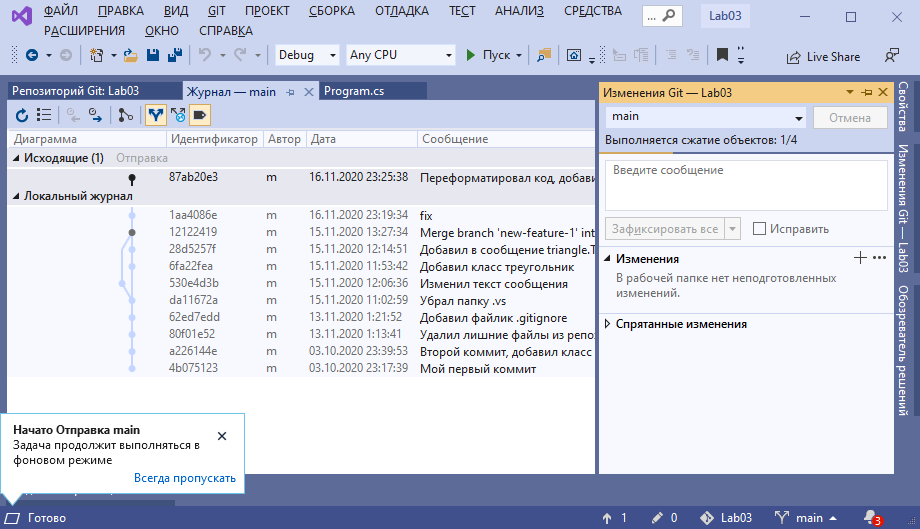Open the Зафиксировать все commit options arrow
920x529 pixels.
pyautogui.click(x=732, y=229)
